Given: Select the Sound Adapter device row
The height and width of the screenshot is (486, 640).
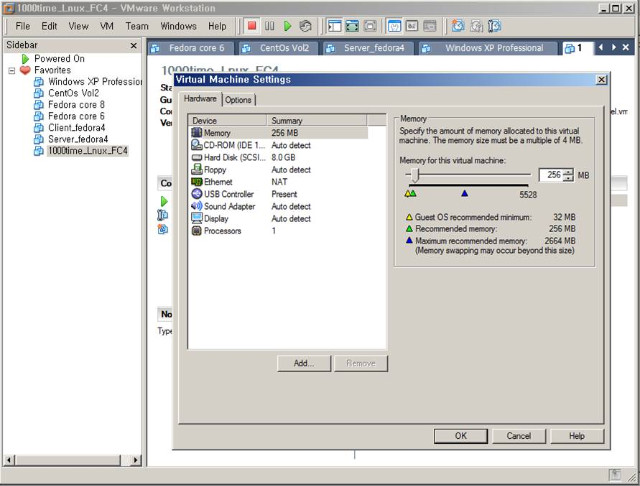Looking at the screenshot, I should 279,206.
